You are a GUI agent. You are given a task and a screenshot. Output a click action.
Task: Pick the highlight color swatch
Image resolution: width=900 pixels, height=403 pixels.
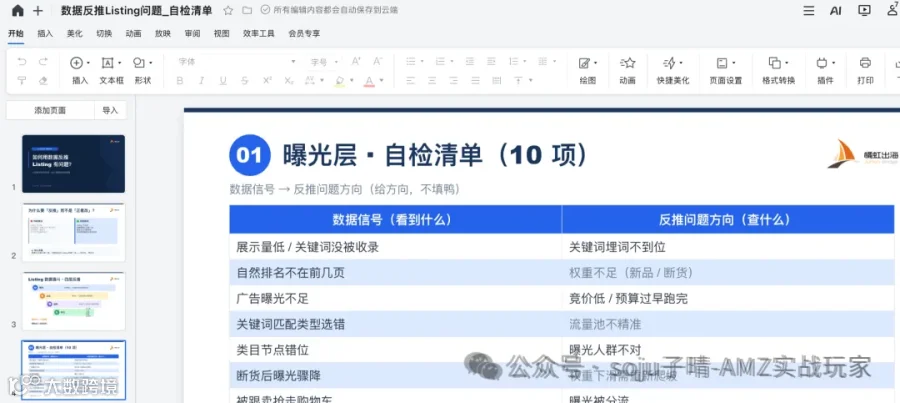339,81
